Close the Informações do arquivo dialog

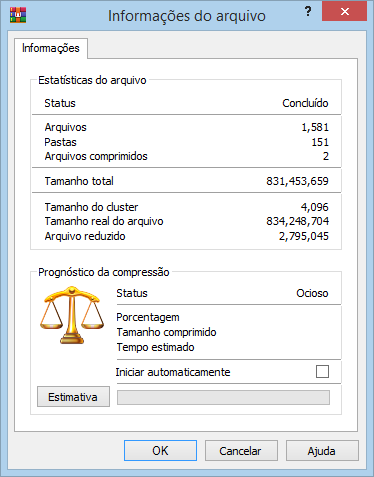[344, 11]
